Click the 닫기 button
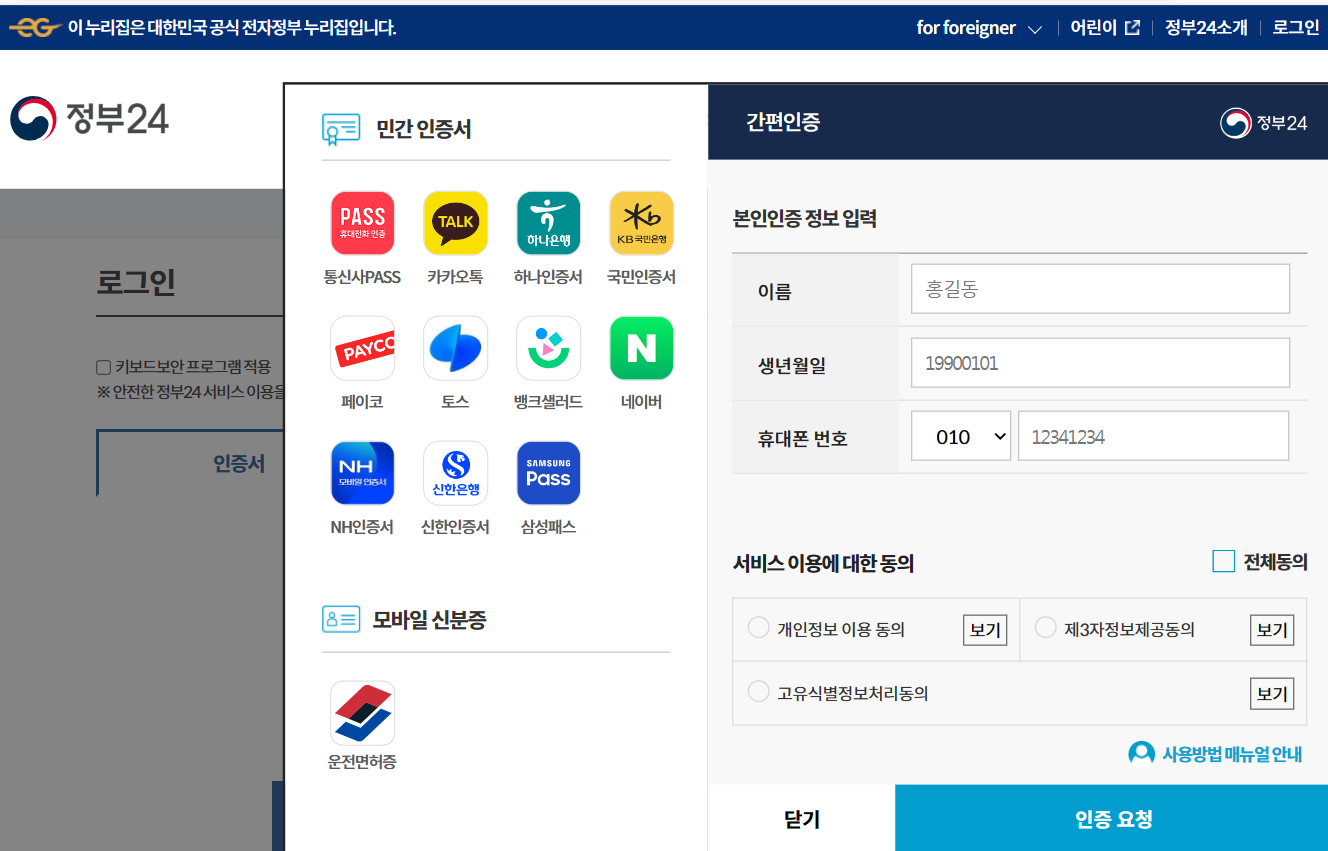 click(802, 819)
